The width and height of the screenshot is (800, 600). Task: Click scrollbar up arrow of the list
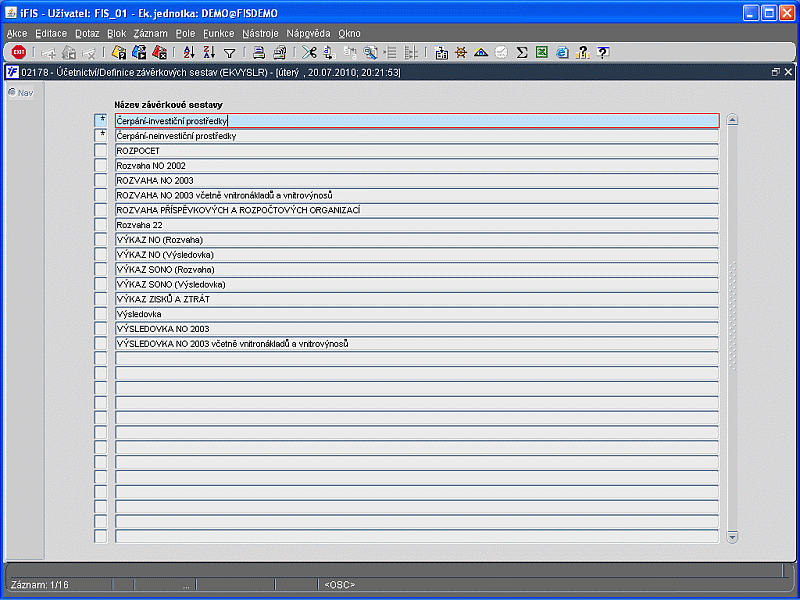pyautogui.click(x=732, y=120)
